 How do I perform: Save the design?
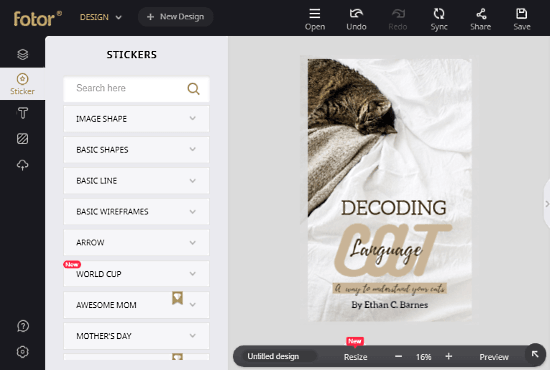(522, 19)
